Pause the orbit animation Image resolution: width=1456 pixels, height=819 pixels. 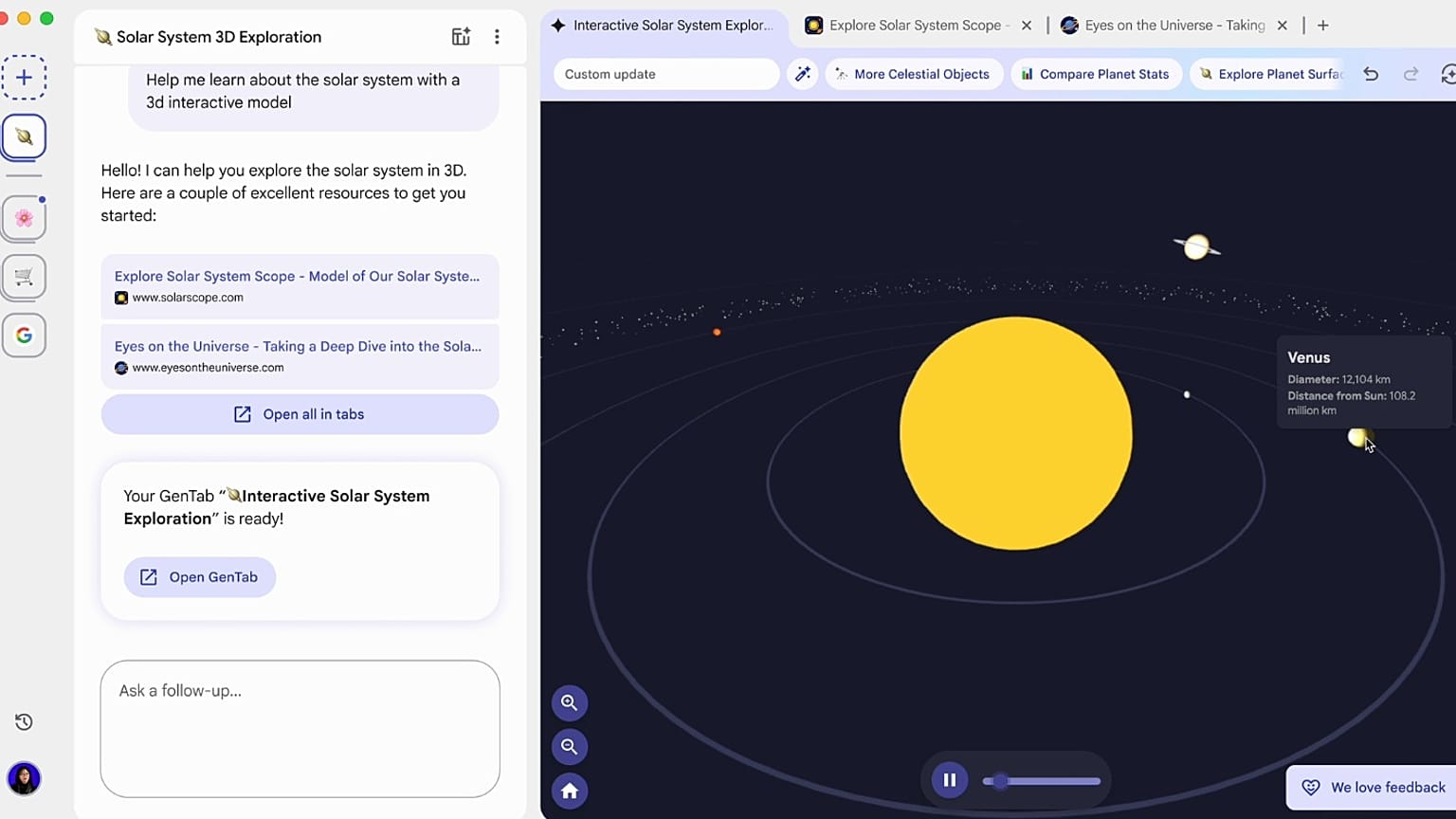949,780
